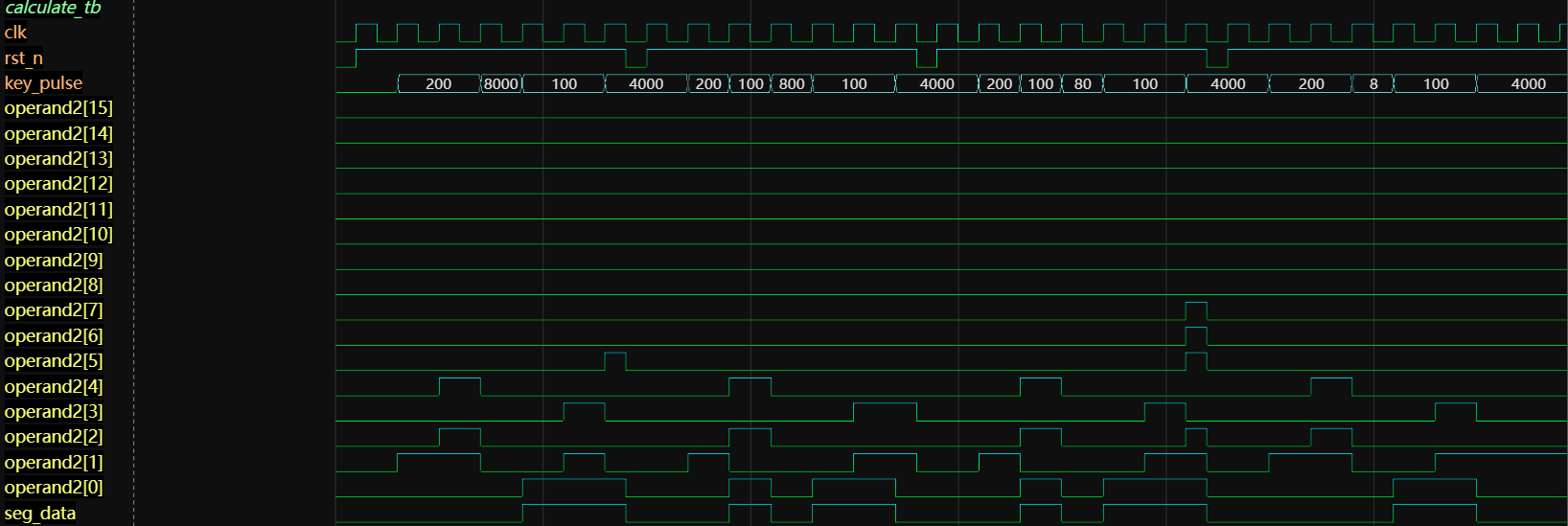Select the key_pulse bus signal name
The height and width of the screenshot is (526, 1568).
43,83
